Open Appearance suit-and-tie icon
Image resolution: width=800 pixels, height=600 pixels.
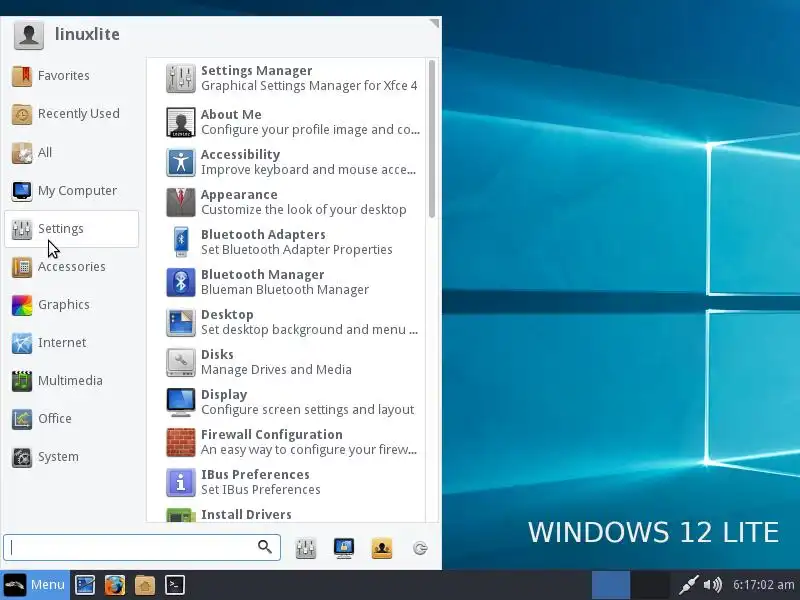click(181, 202)
